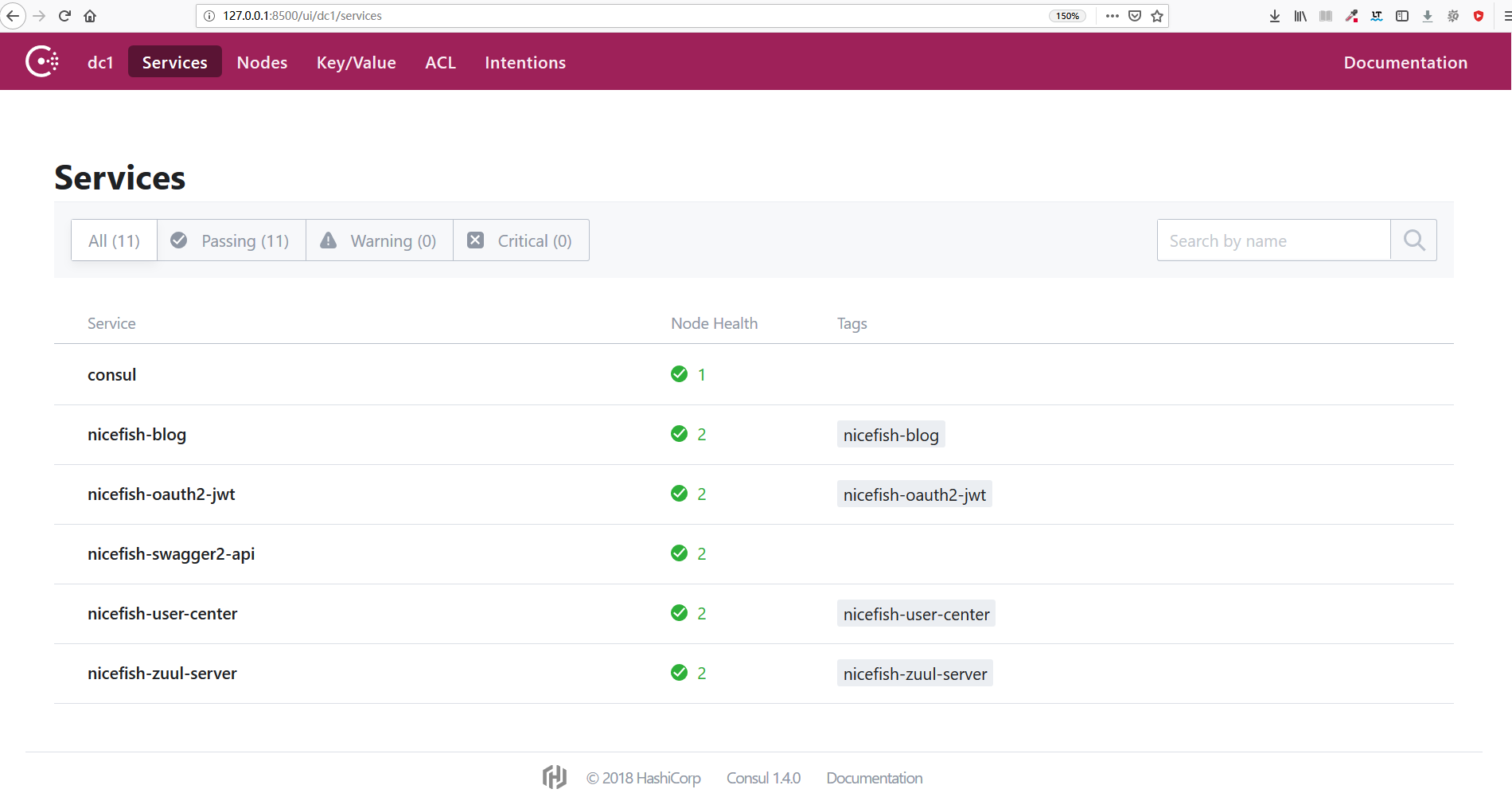Click the nicefish-oauth2-jwt tag badge

point(914,494)
